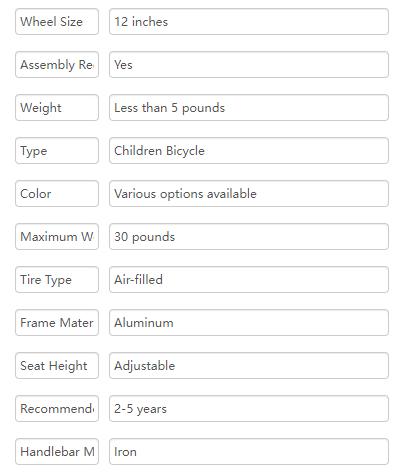Click the Iron value field

[x=249, y=452]
